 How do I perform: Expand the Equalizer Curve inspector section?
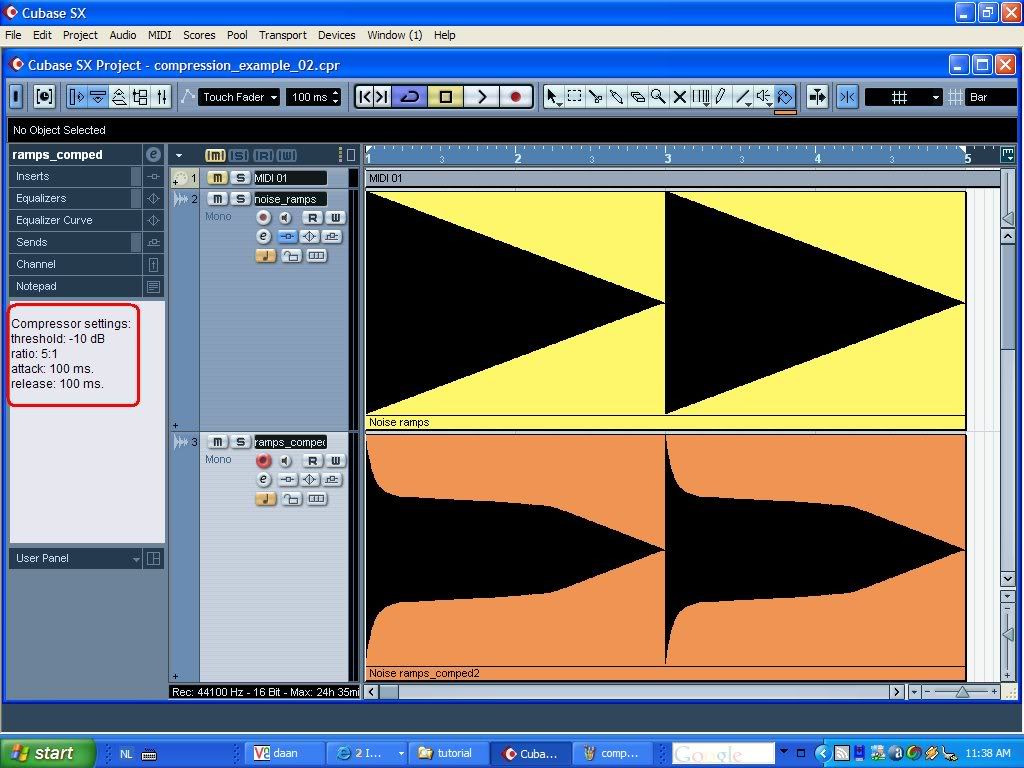(76, 220)
